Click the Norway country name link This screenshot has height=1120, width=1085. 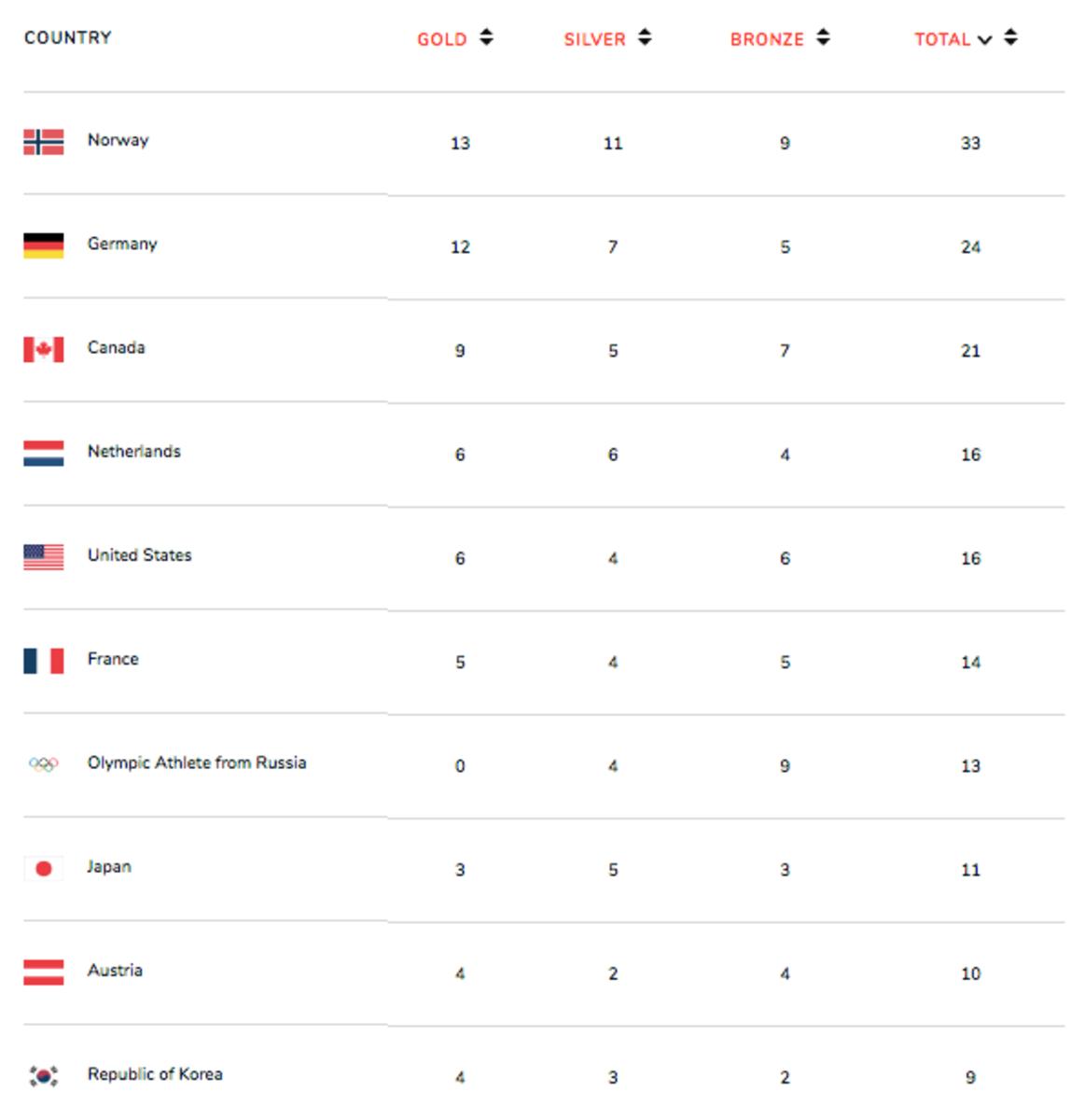[x=116, y=140]
